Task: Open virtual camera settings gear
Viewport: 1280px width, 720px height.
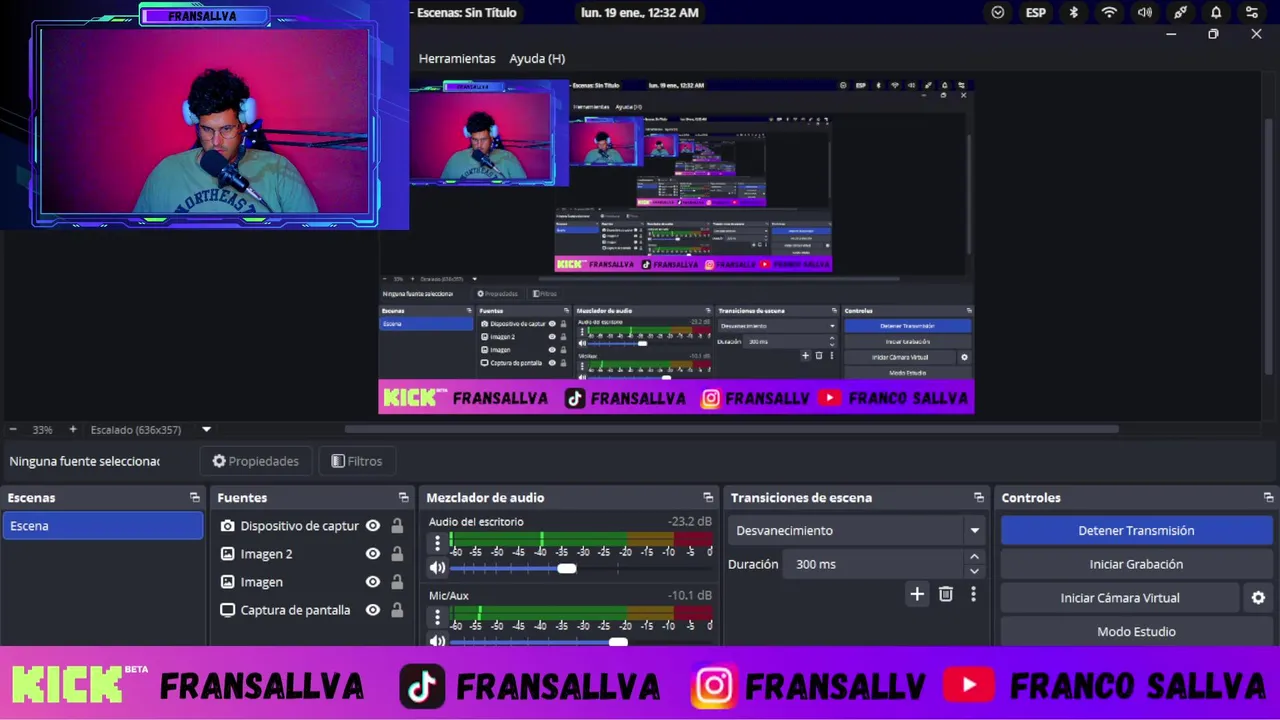Action: pos(1258,598)
